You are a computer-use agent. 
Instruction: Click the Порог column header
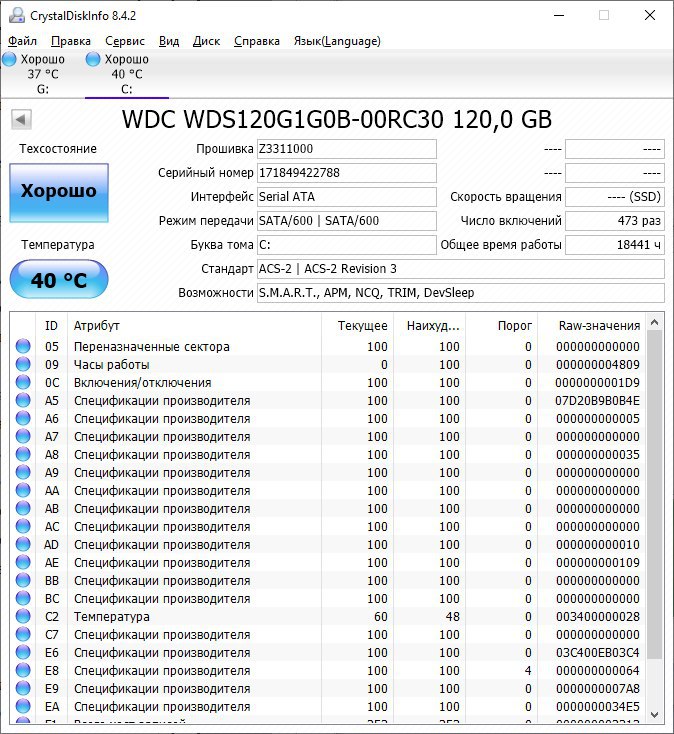click(x=501, y=326)
